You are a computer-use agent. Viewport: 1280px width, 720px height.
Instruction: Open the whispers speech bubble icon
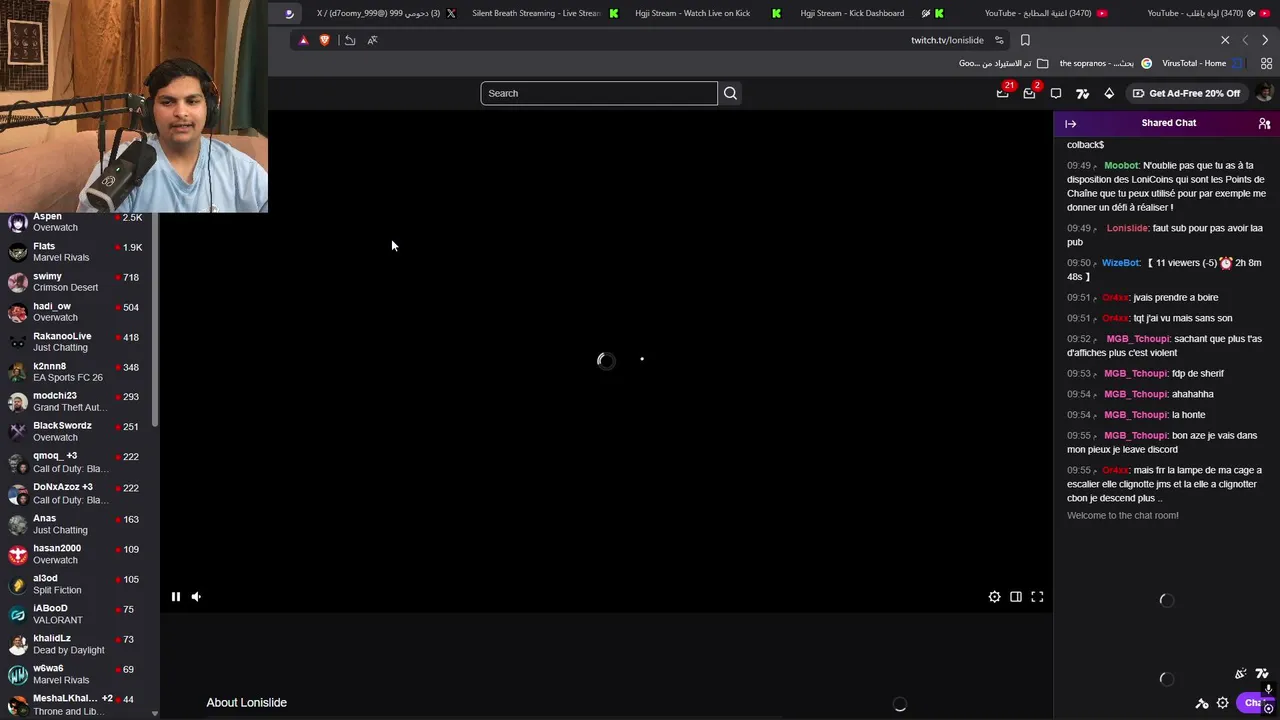tap(1056, 93)
